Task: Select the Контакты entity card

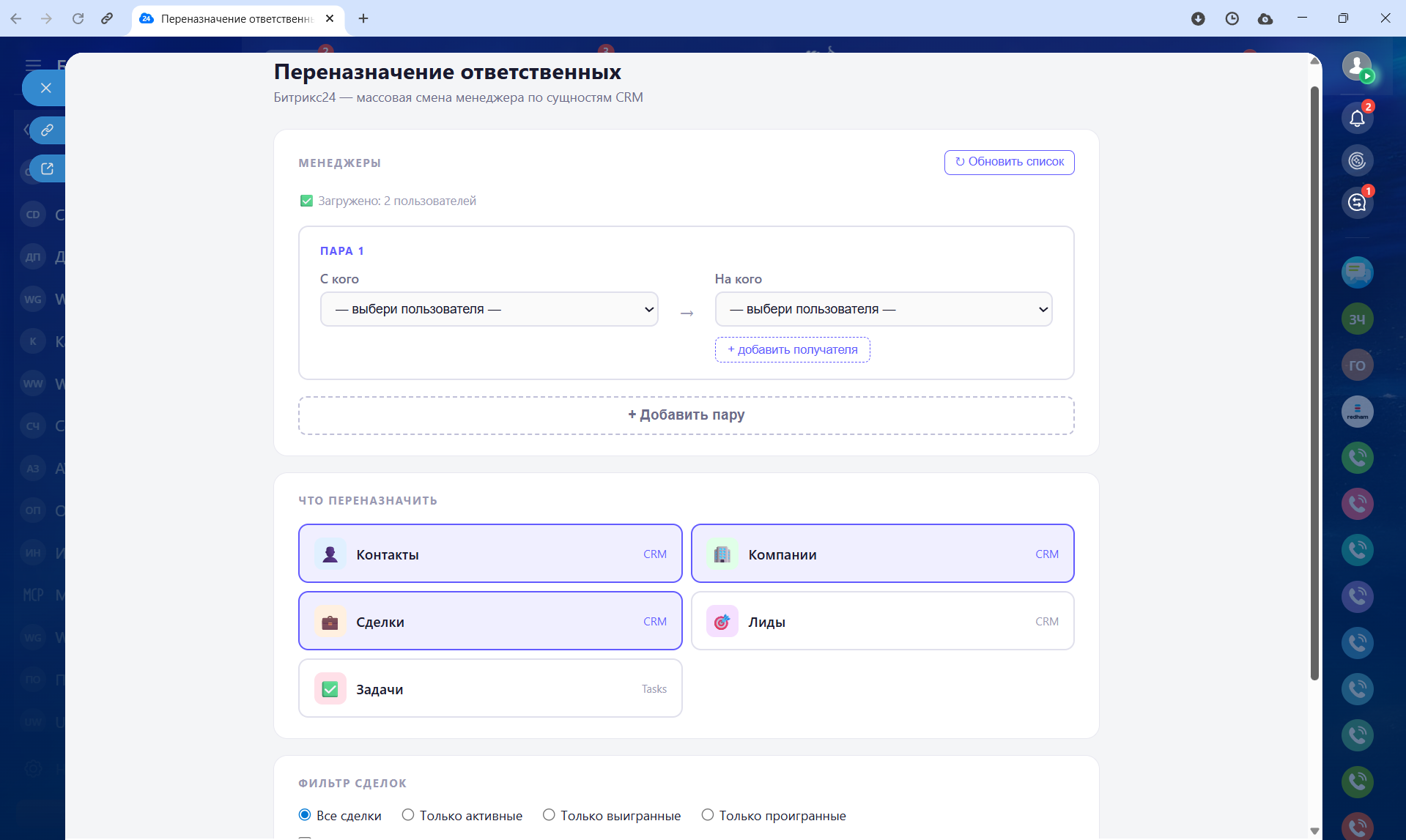Action: (489, 554)
